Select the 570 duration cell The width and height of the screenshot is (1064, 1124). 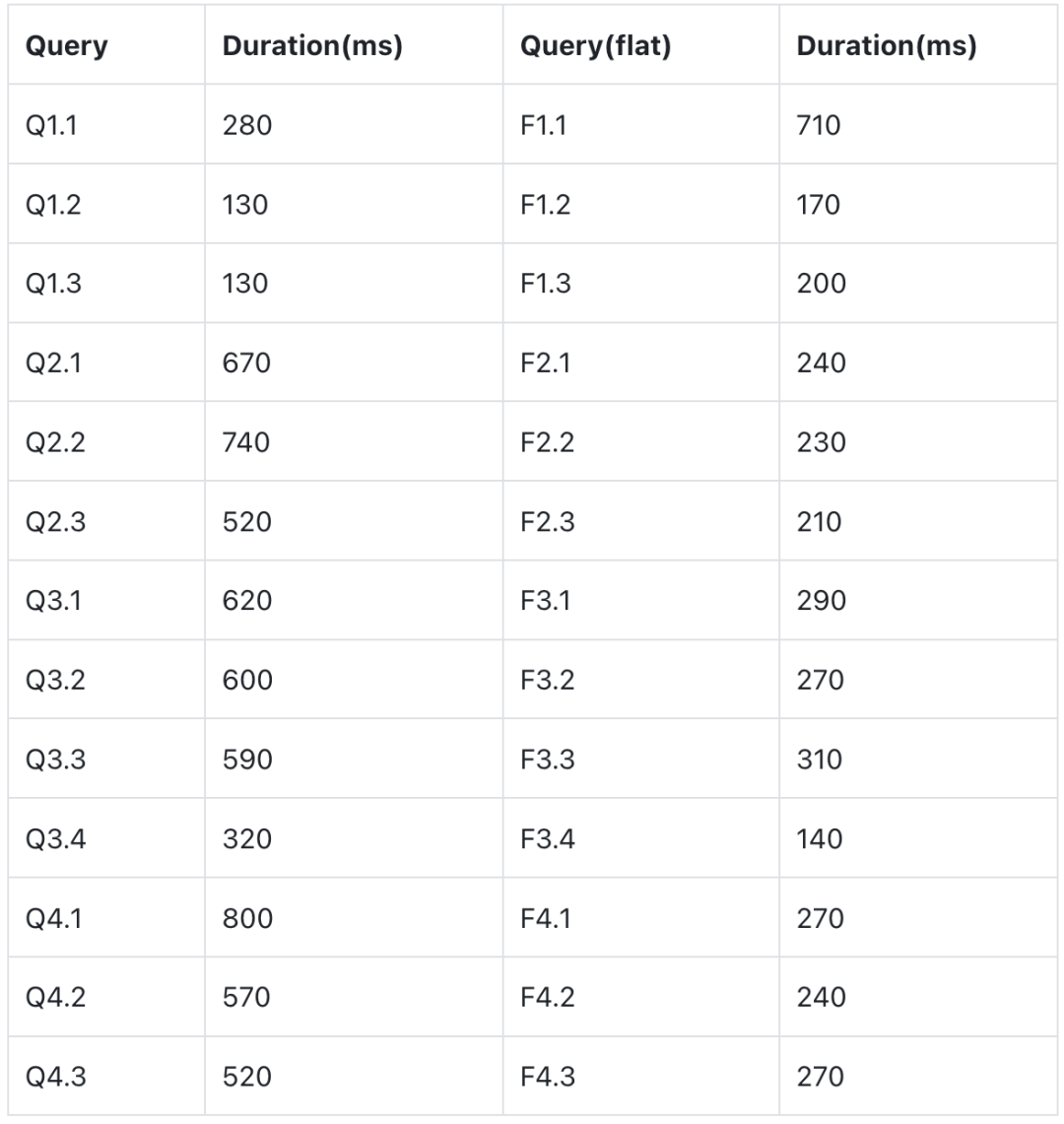(x=246, y=997)
